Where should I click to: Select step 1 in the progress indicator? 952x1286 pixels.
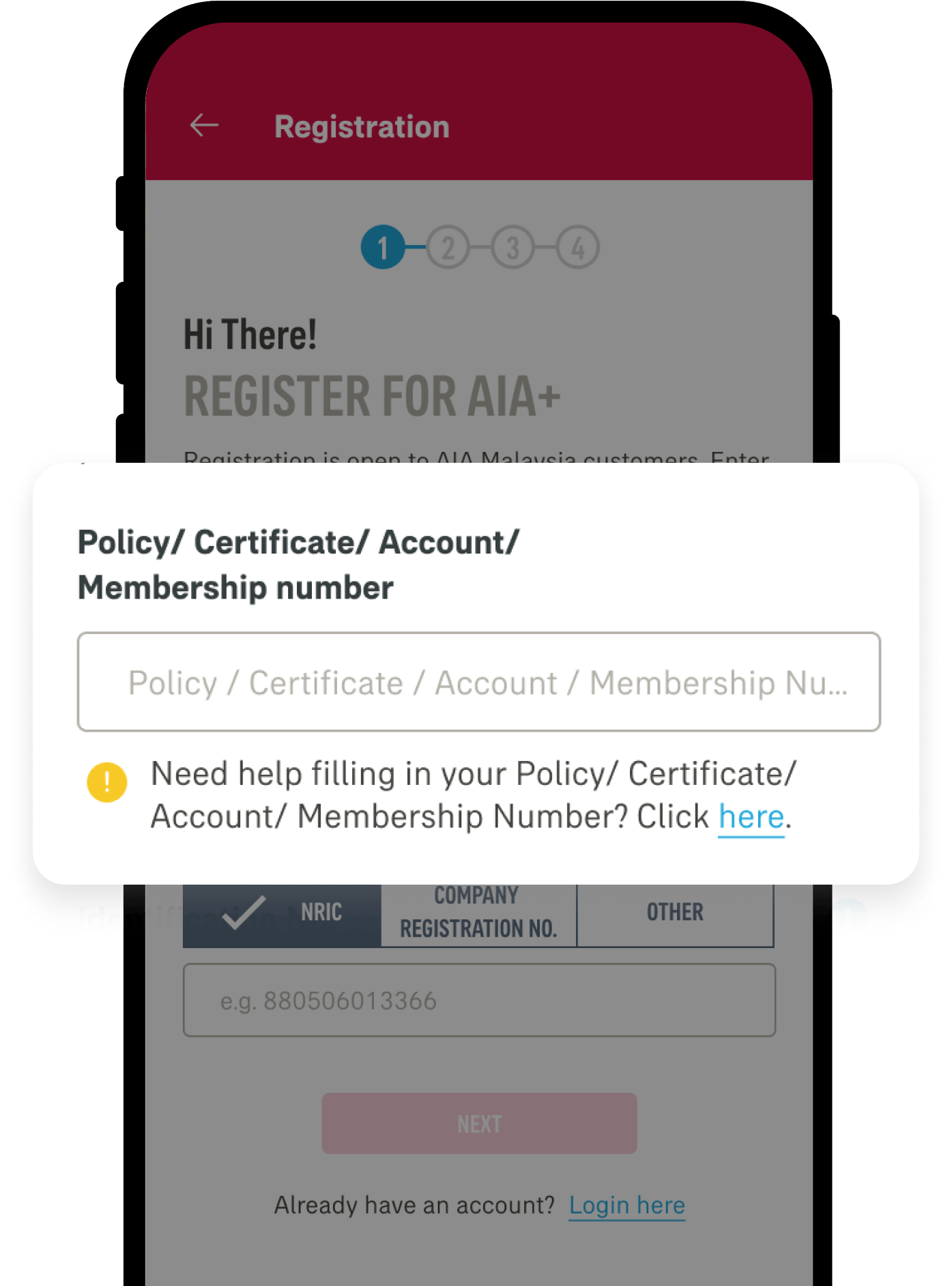click(x=383, y=247)
